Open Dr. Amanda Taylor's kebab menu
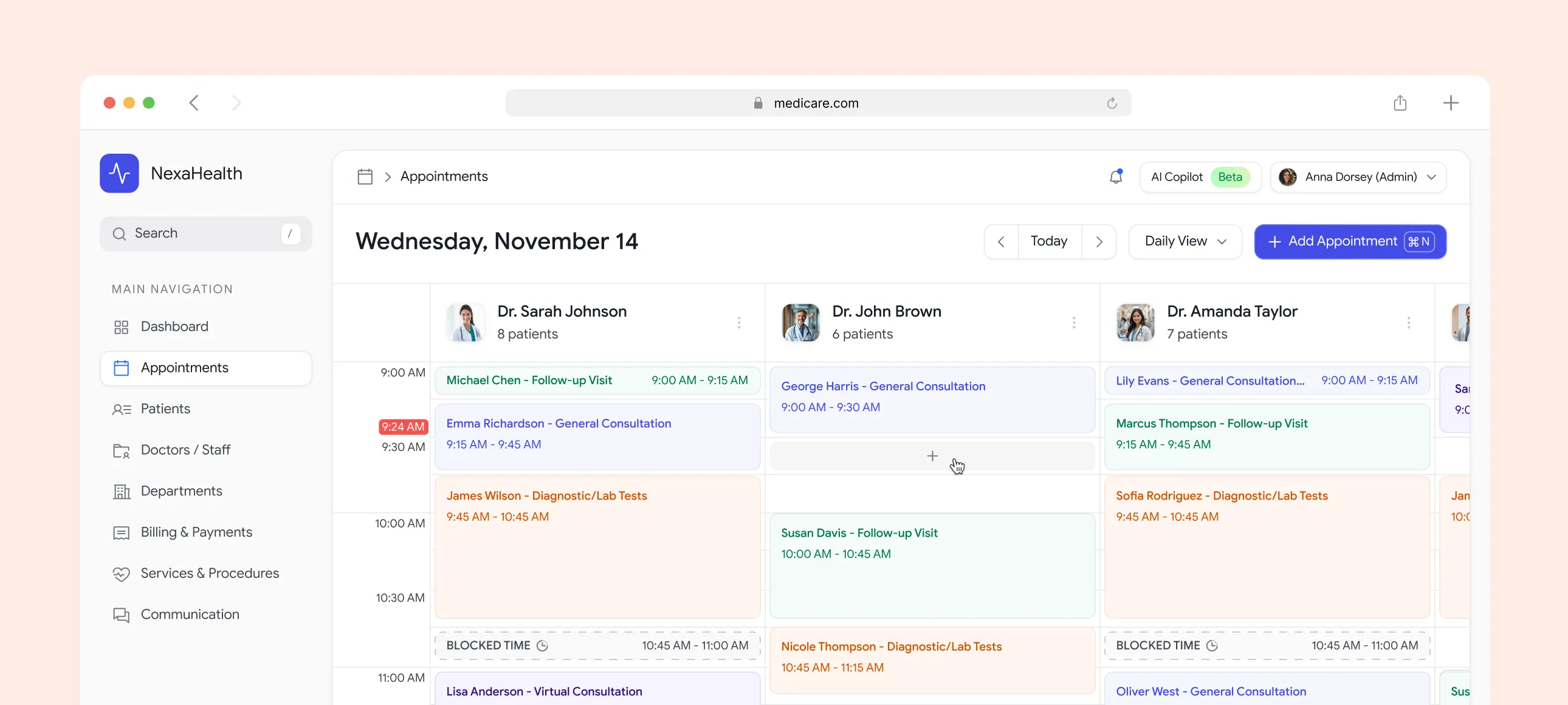The image size is (1568, 705). pos(1408,323)
